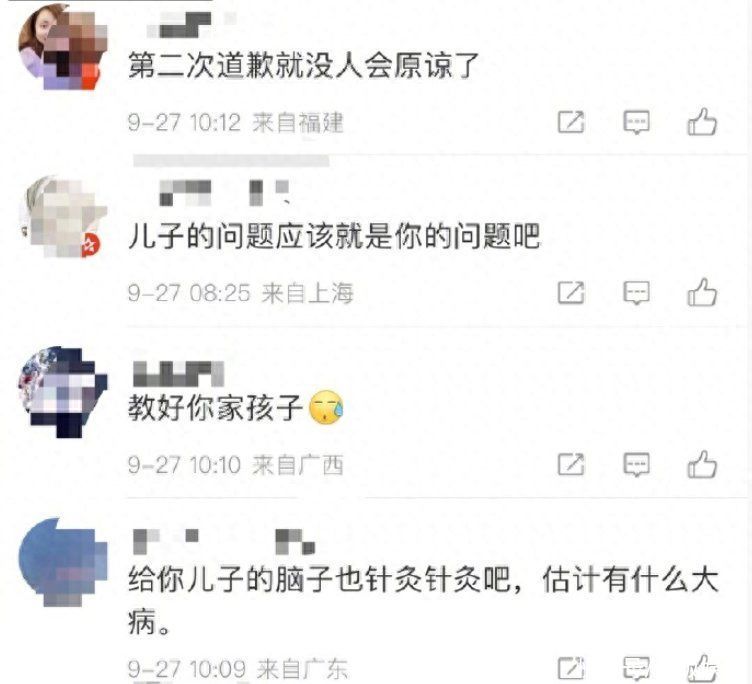Screen dimensions: 752x684
Task: Like the 教好你家孩子 comment
Action: (702, 464)
